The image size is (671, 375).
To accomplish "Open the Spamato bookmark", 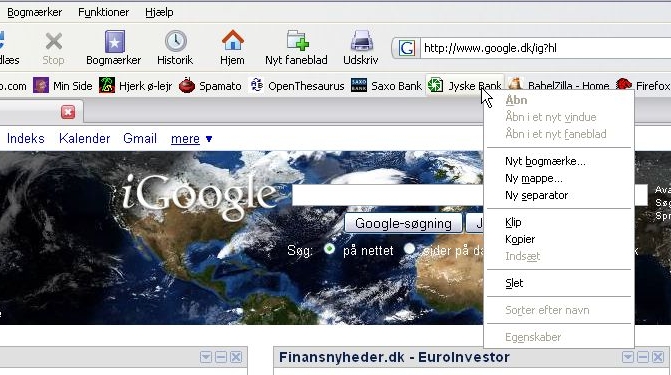I will click(x=210, y=86).
